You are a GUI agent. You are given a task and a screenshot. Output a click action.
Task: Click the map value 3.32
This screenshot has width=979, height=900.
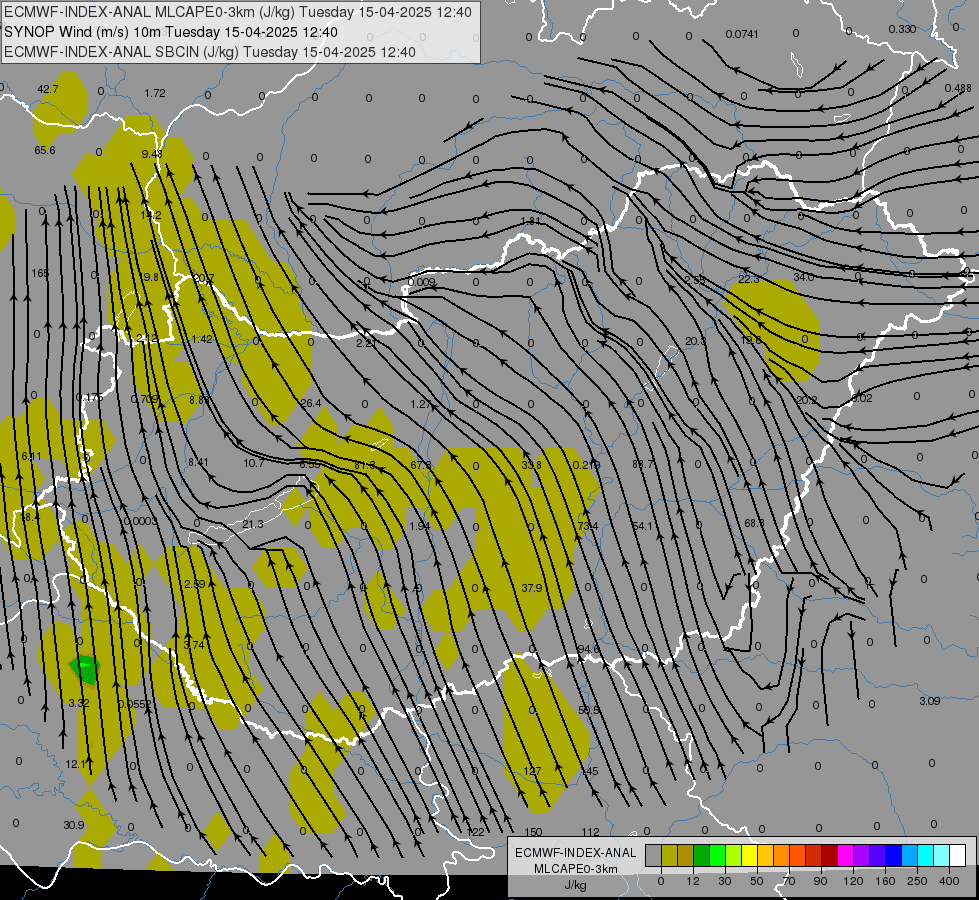click(x=79, y=703)
